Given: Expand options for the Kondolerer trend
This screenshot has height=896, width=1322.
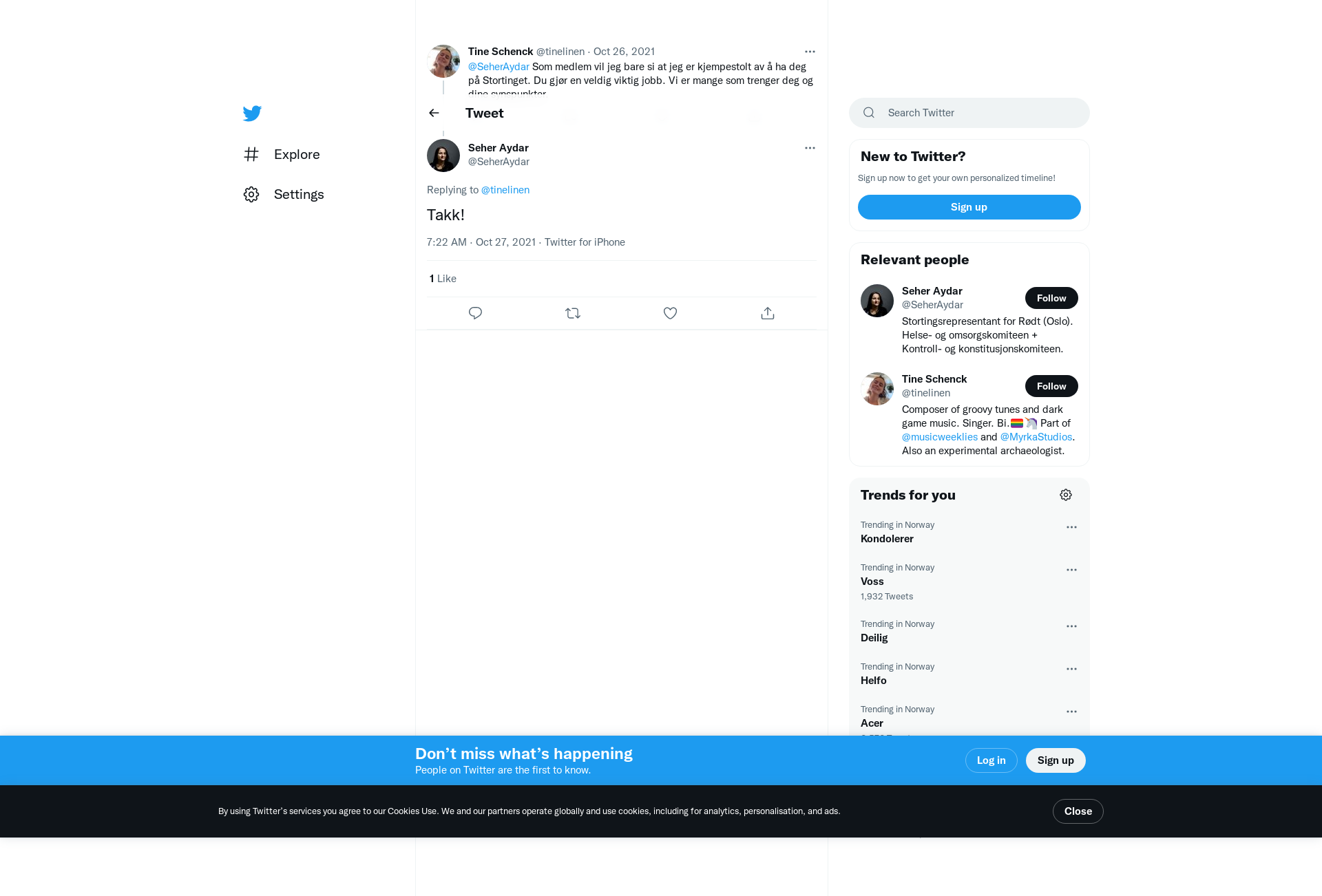Looking at the screenshot, I should [1071, 527].
